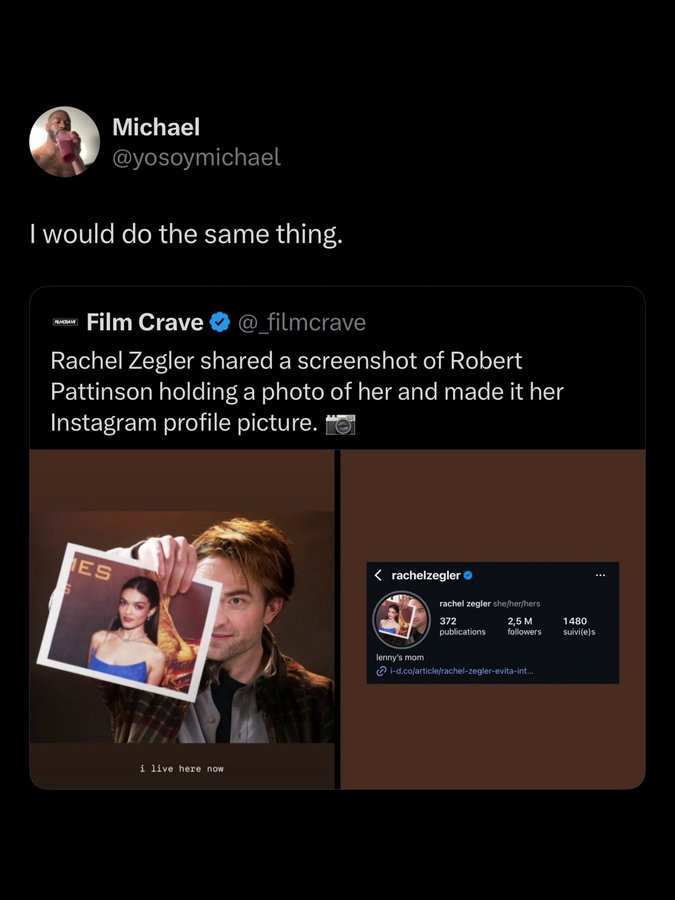Click the "i live here now" caption
Viewport: 675px width, 900px height.
(182, 768)
